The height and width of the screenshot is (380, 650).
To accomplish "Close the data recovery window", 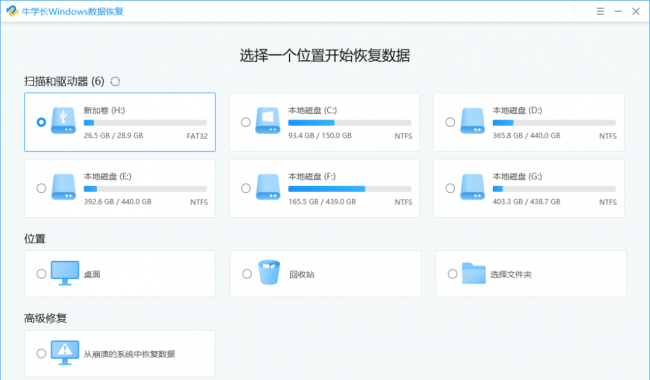I will [636, 11].
